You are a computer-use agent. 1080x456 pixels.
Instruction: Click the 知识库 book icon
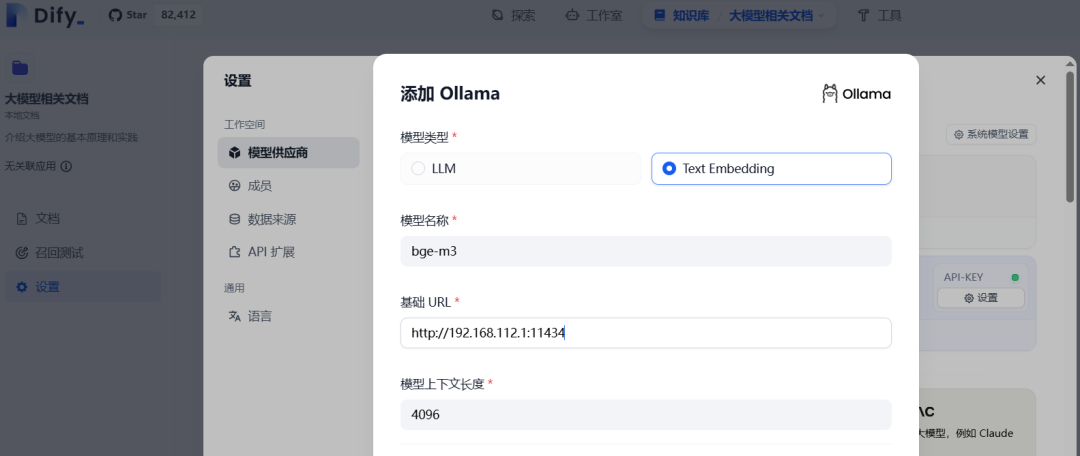(x=660, y=14)
